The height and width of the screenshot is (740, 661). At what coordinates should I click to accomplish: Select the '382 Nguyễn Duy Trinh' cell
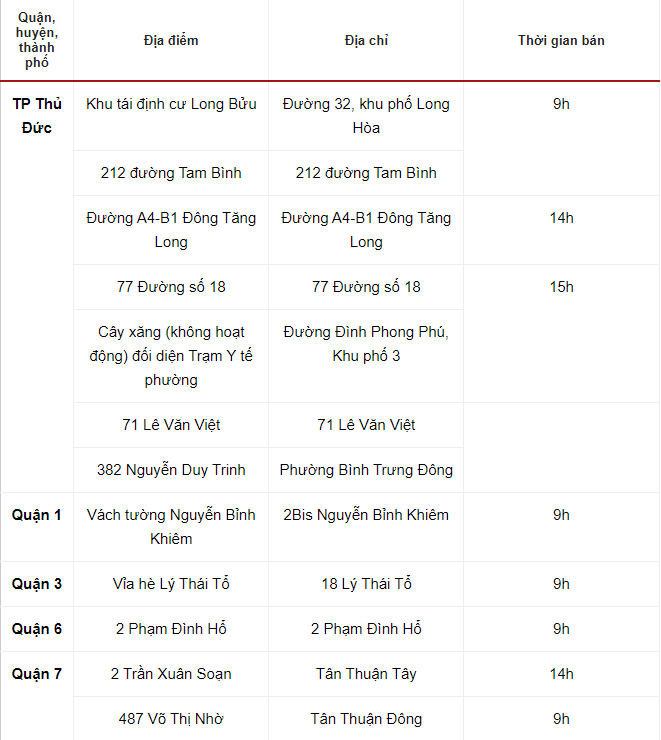pos(171,470)
